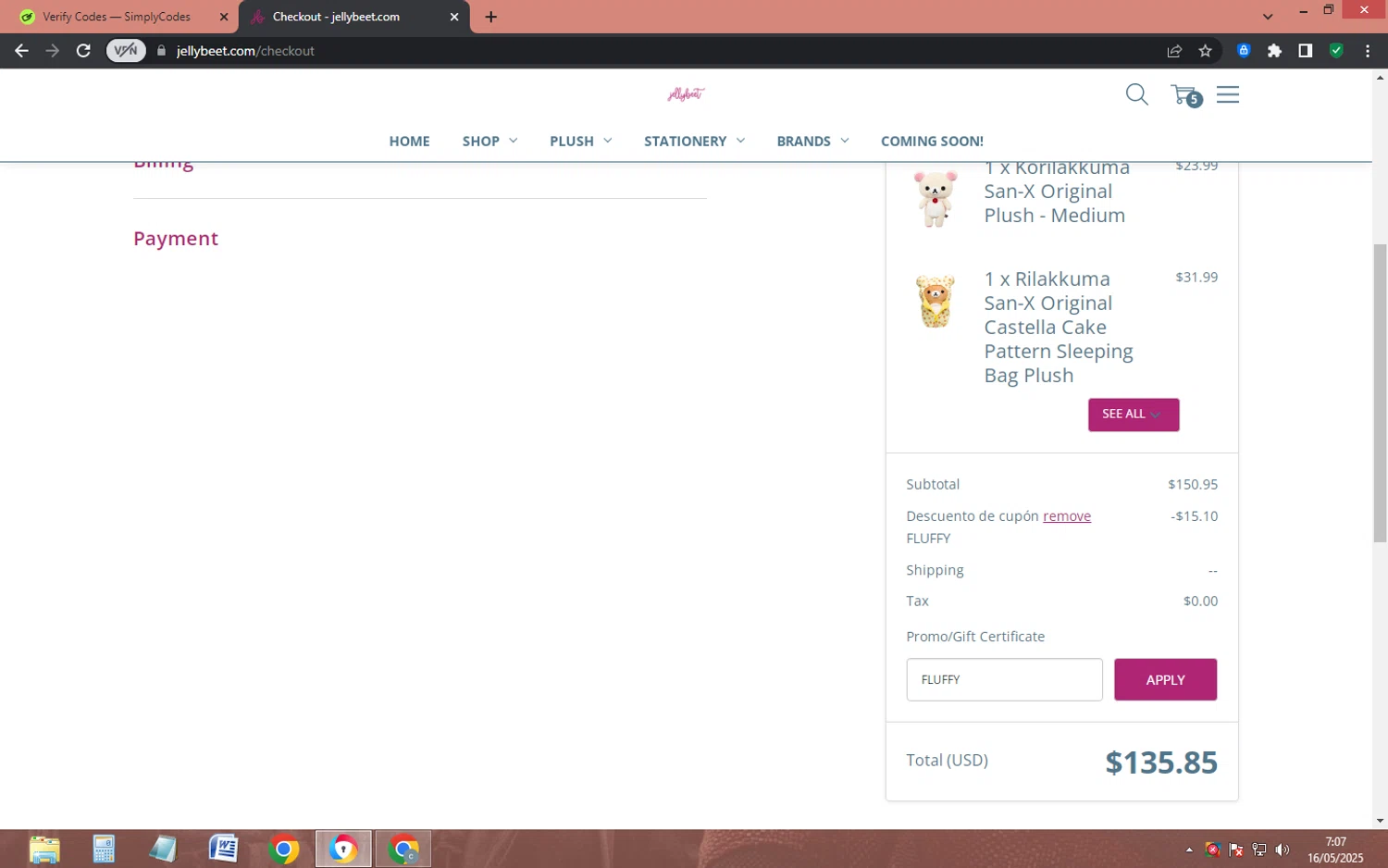Click the green shield extension icon
Viewport: 1388px width, 868px height.
(x=1336, y=51)
